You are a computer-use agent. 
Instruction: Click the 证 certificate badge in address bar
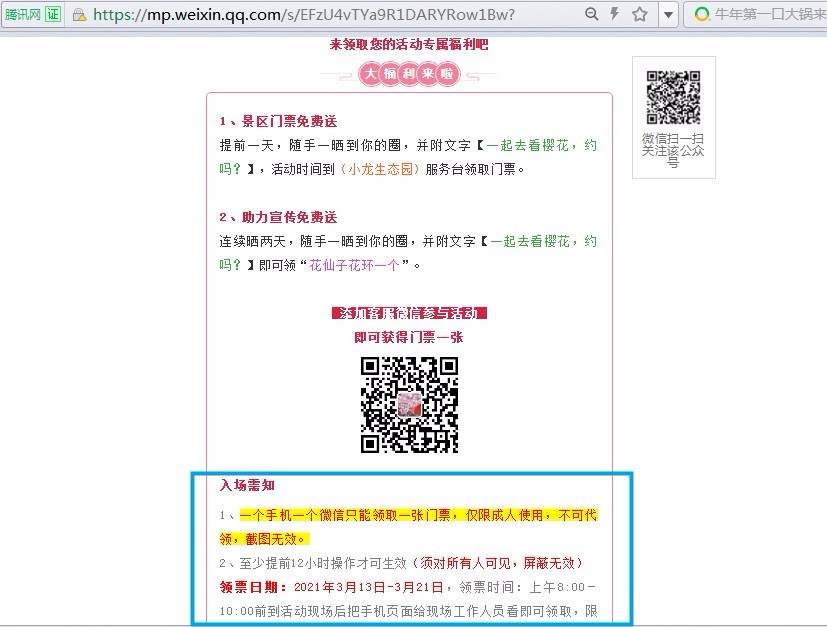(53, 14)
